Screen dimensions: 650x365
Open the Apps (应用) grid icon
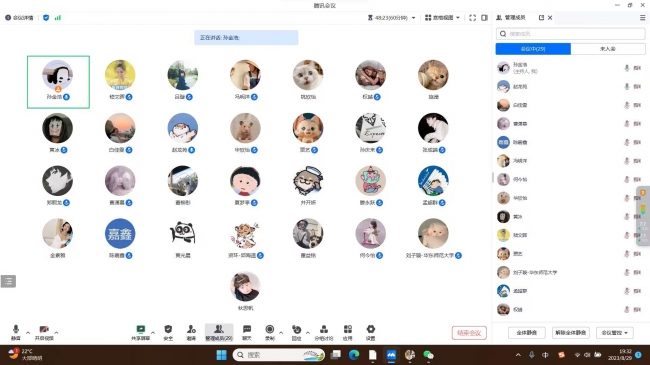tap(347, 332)
